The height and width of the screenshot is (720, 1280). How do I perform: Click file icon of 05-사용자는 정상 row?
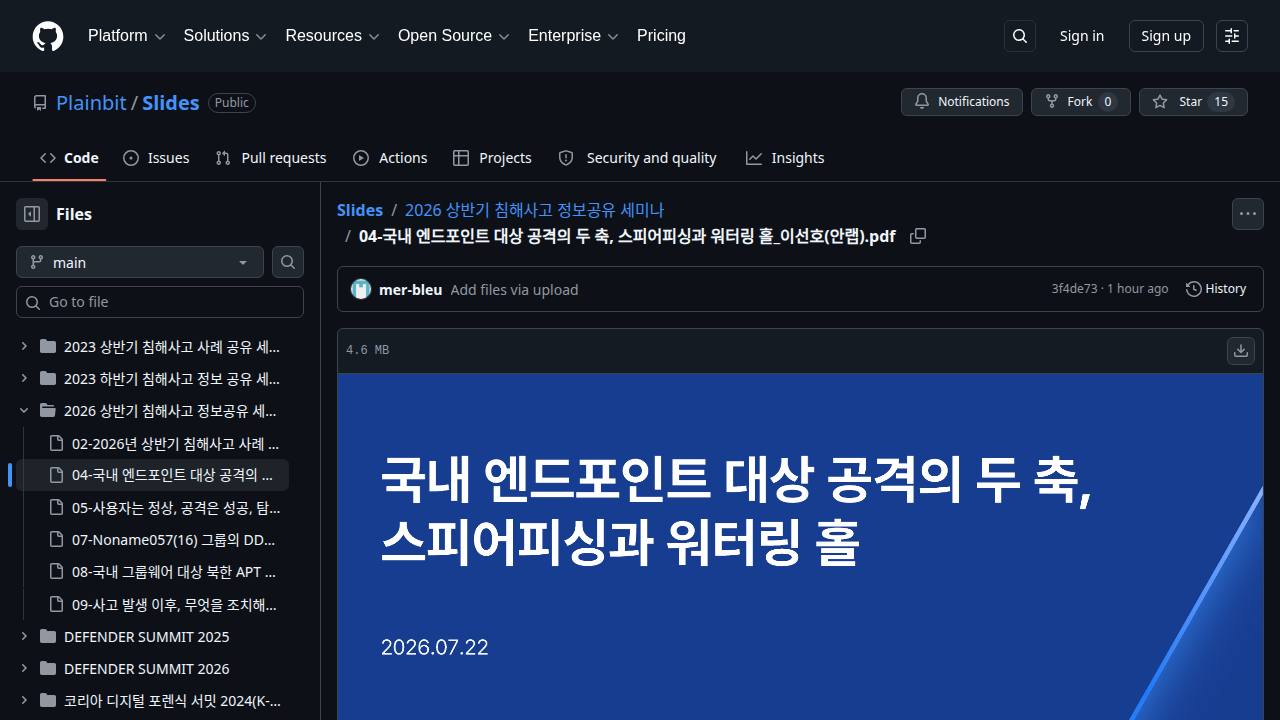pyautogui.click(x=56, y=507)
